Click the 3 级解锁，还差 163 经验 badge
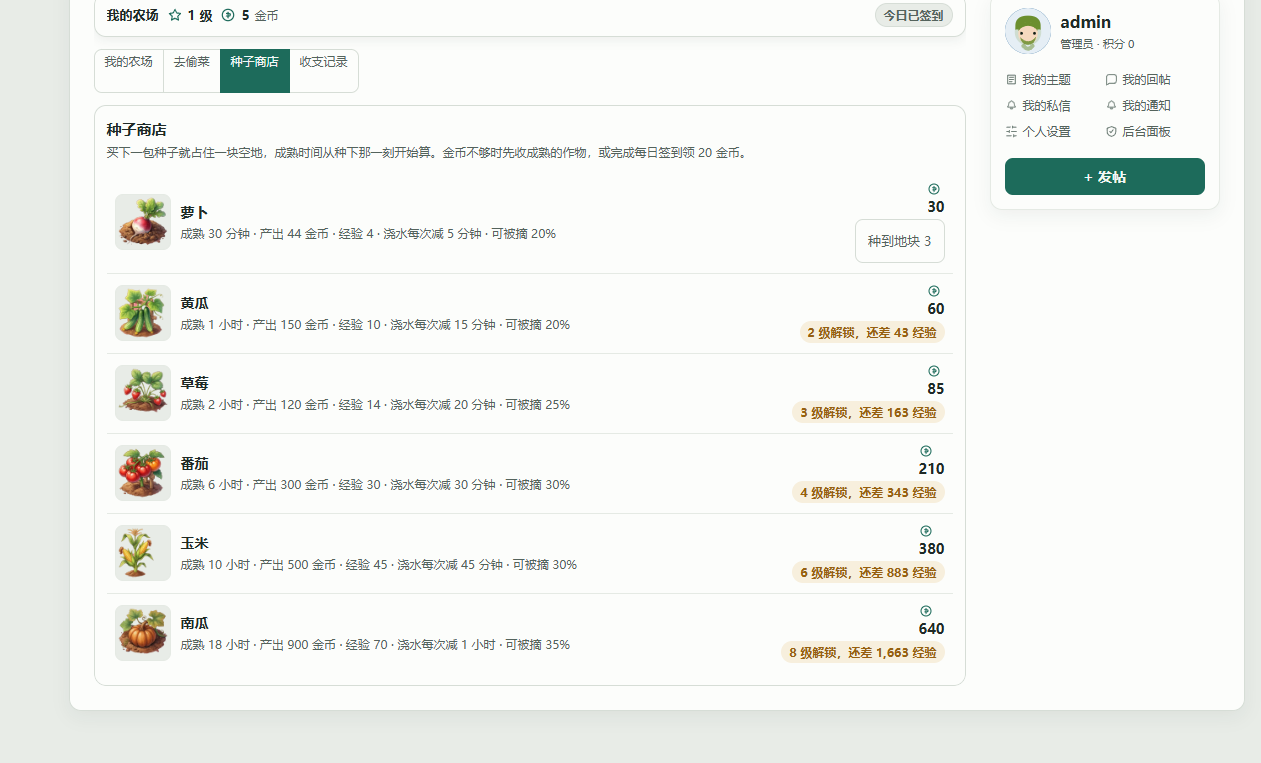The image size is (1261, 763). 868,412
